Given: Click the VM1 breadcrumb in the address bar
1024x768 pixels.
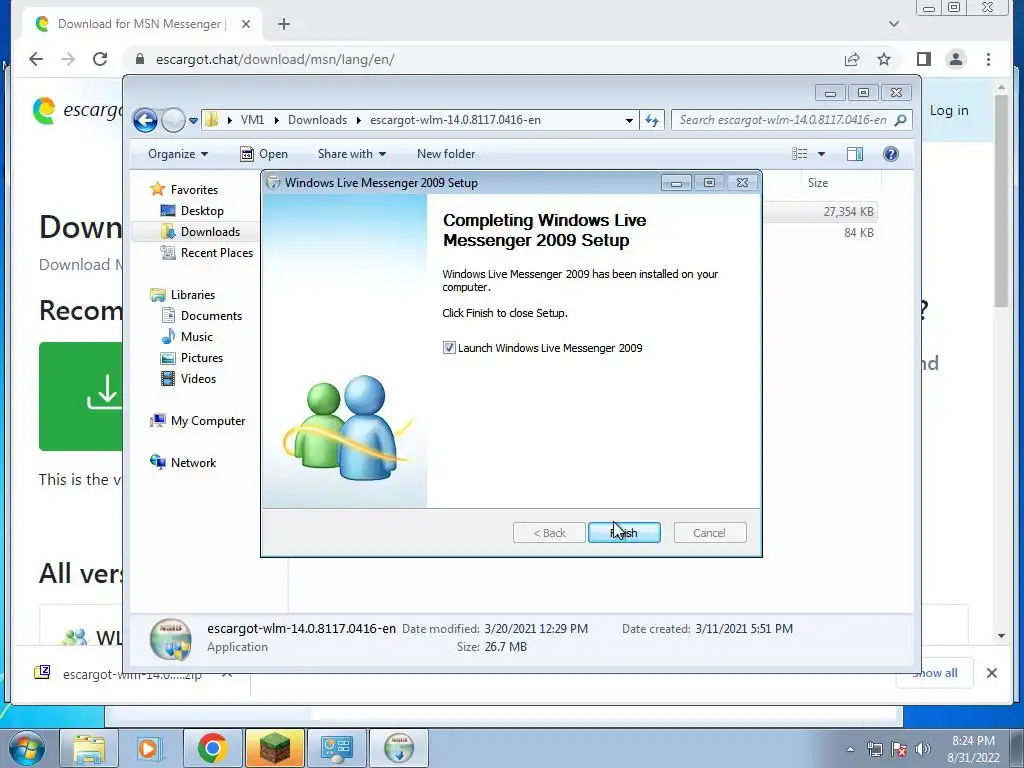Looking at the screenshot, I should (x=252, y=120).
